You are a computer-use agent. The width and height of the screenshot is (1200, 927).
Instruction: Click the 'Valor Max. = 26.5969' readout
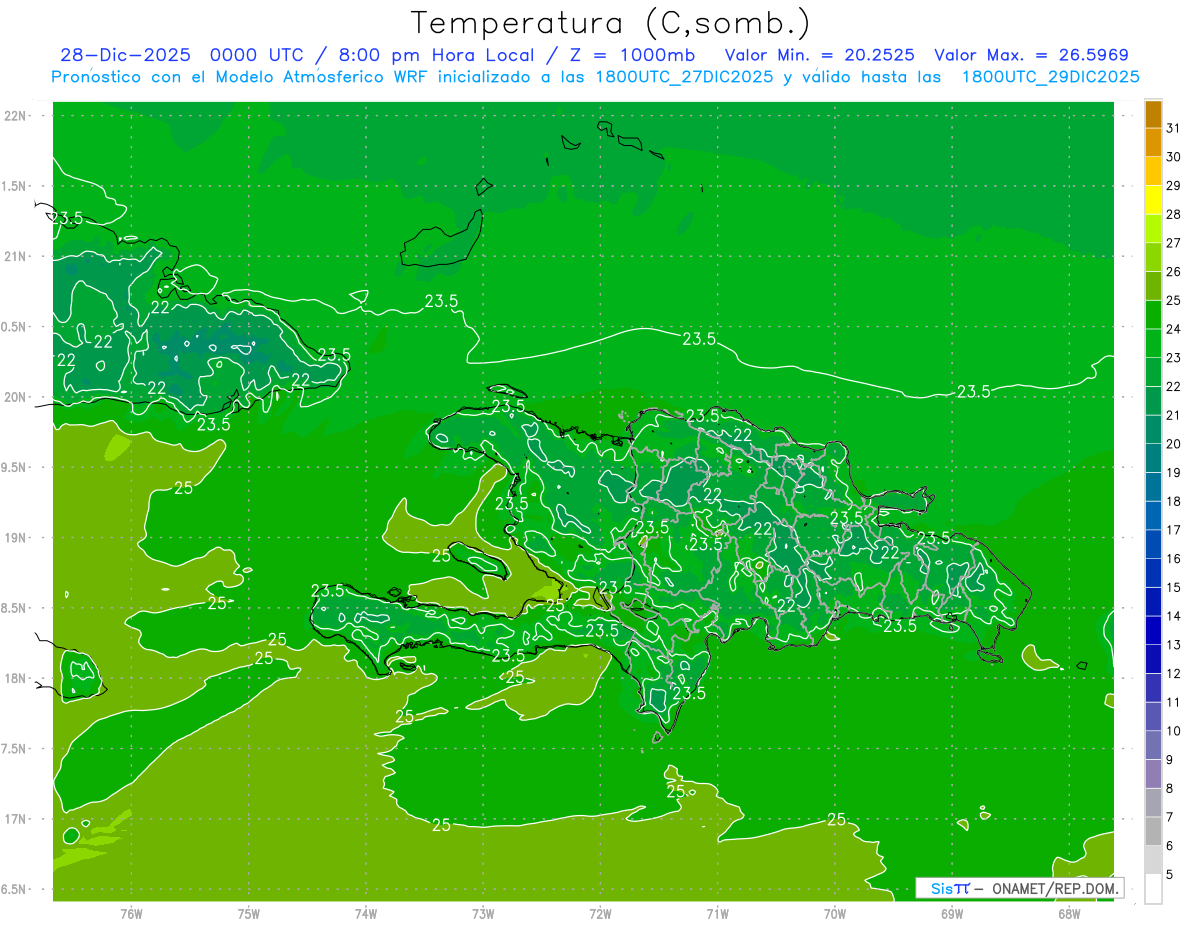pyautogui.click(x=1031, y=55)
